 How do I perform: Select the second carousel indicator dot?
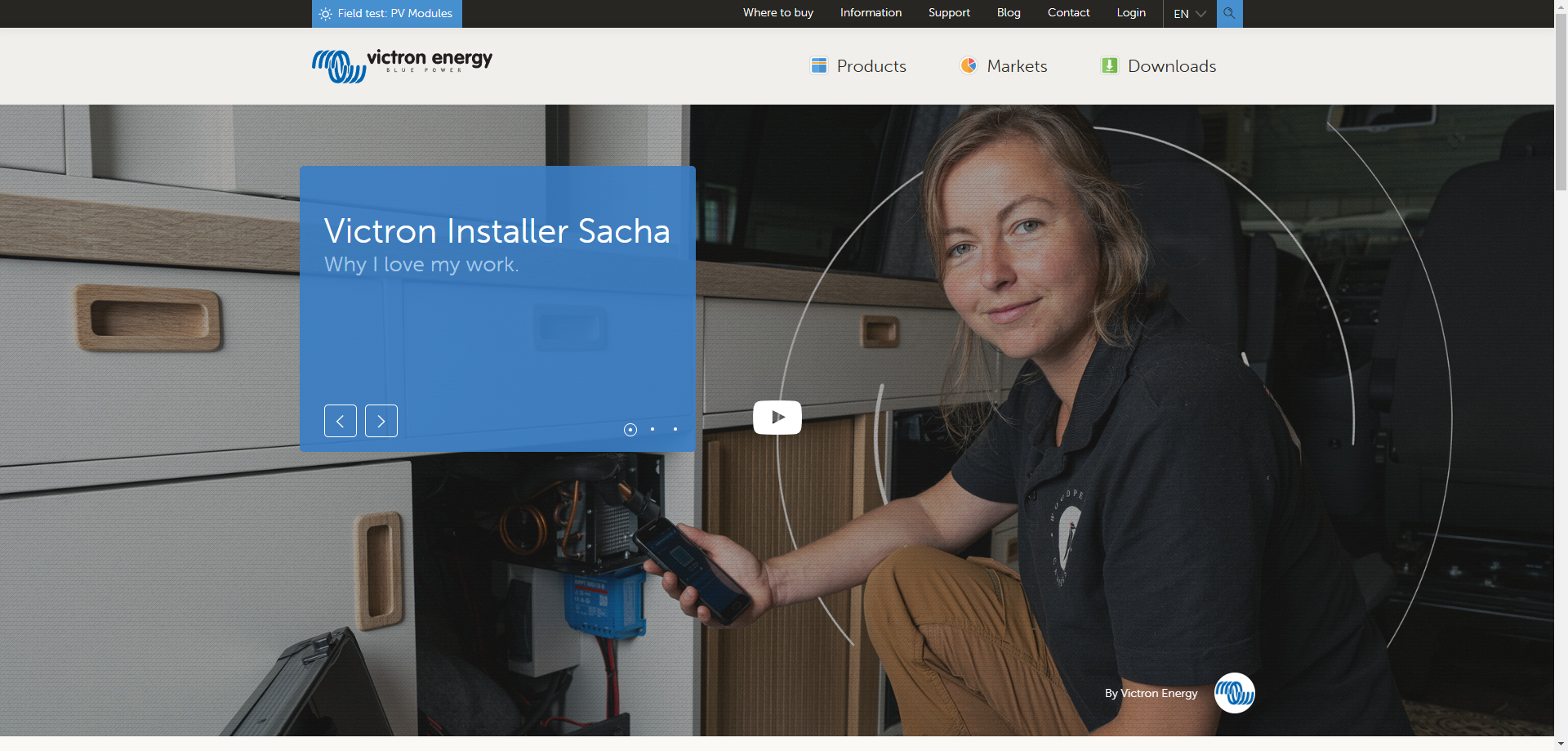[x=653, y=429]
